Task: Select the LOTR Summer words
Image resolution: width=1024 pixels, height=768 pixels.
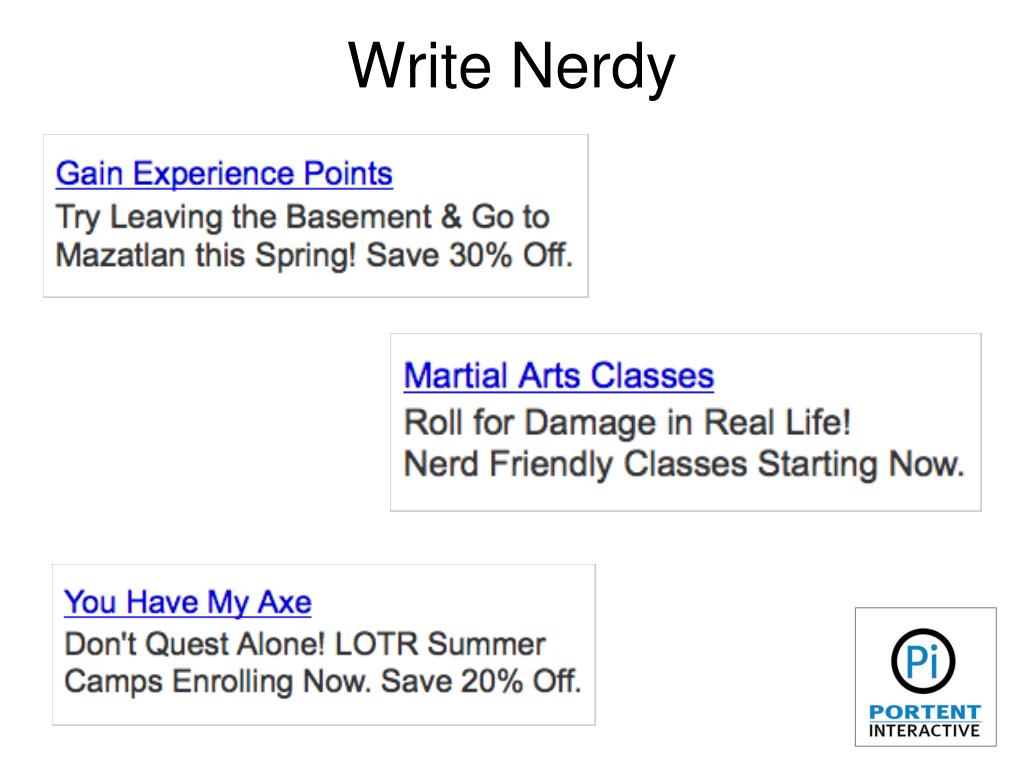Action: click(440, 645)
